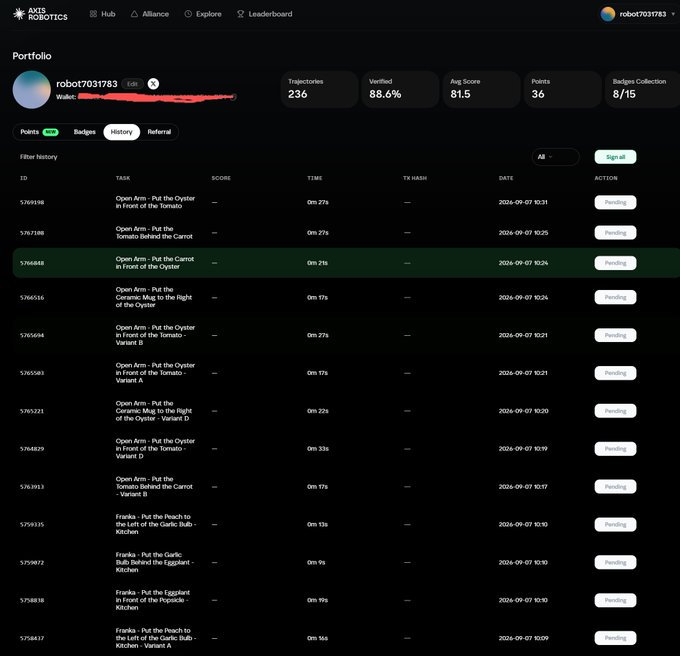The height and width of the screenshot is (656, 680).
Task: Open the Hub grid icon
Action: click(93, 14)
